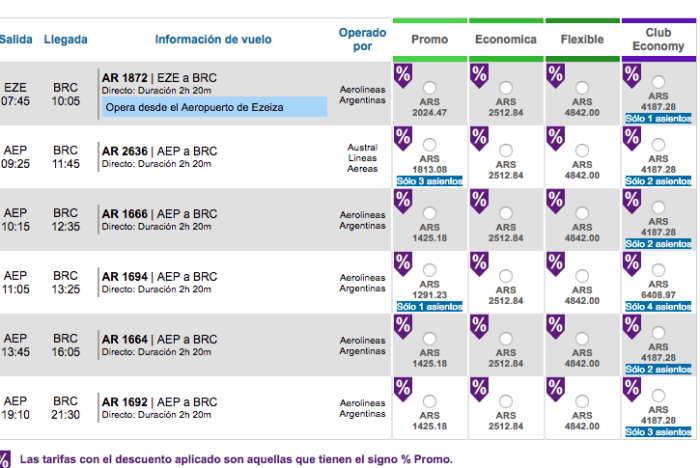Select Promo fare ARS 1813.08 for flight AR 2636
Image resolution: width=700 pixels, height=468 pixels.
coord(430,145)
